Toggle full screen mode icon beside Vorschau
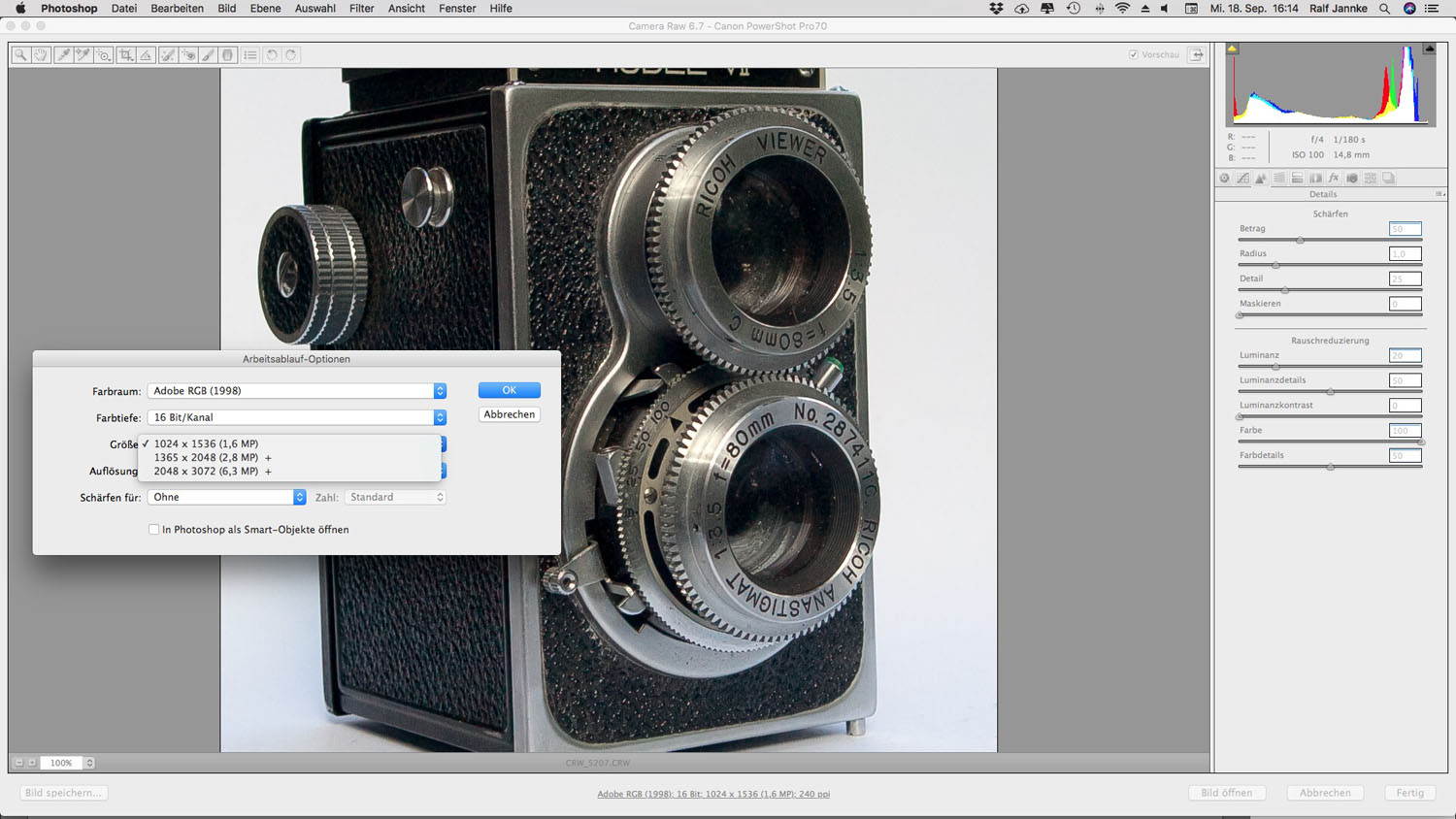 pyautogui.click(x=1197, y=55)
